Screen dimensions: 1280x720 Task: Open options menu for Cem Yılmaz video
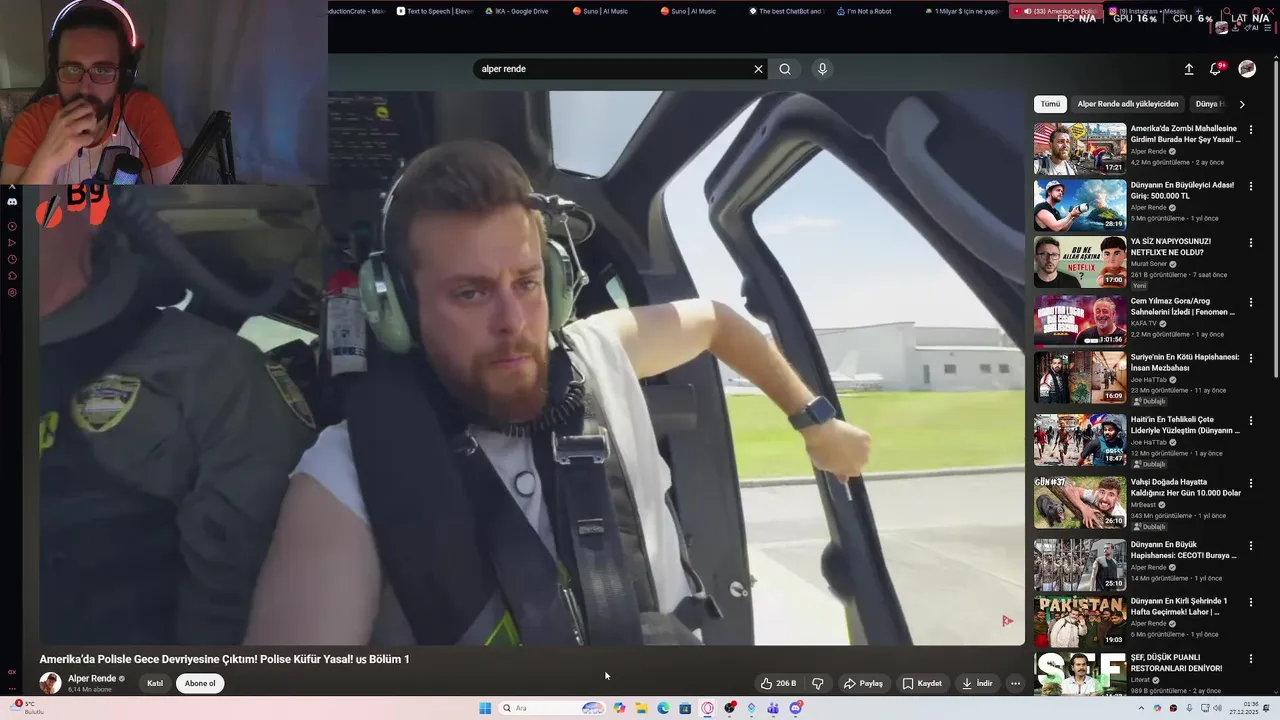[x=1251, y=302]
